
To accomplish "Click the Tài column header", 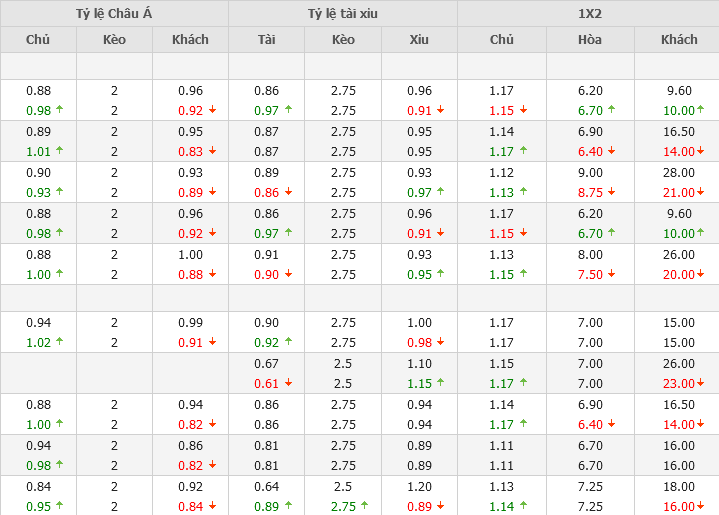I will pos(266,40).
